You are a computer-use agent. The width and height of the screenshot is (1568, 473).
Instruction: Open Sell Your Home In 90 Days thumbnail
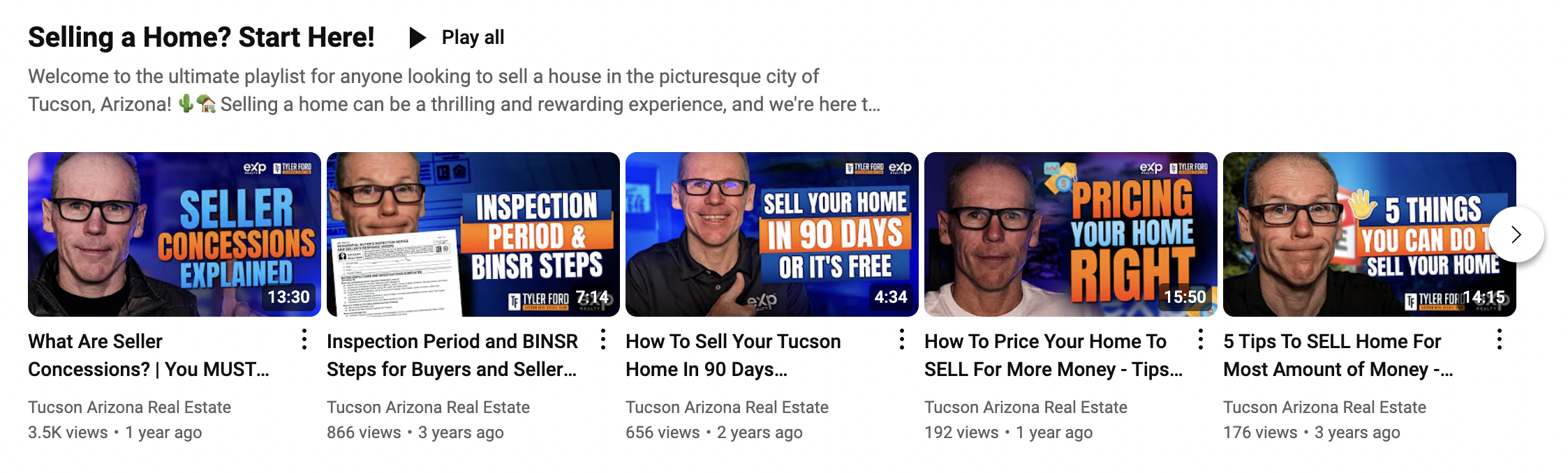[772, 234]
